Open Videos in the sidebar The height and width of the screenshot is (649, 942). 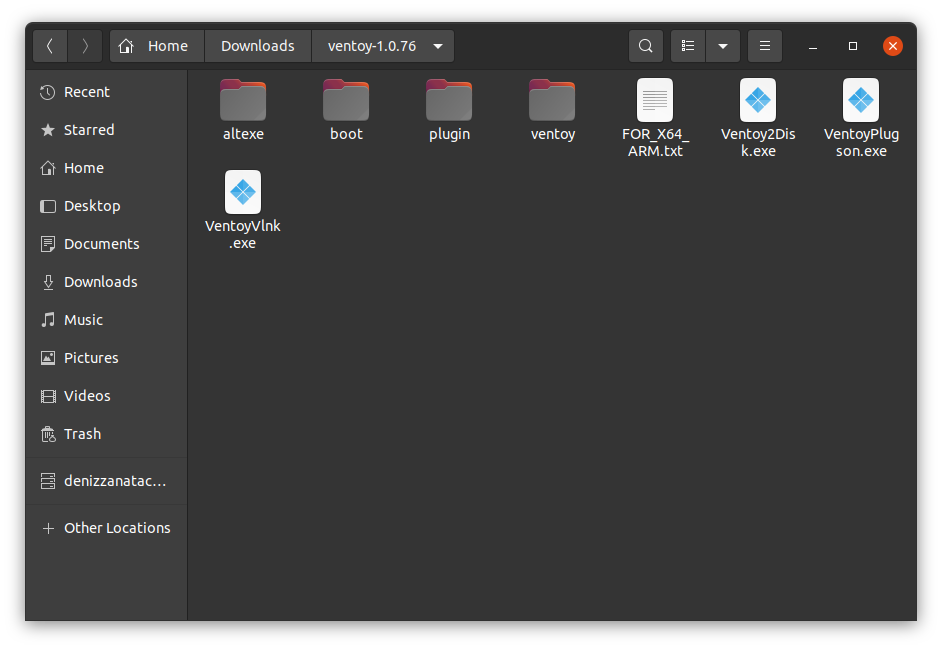coord(106,396)
